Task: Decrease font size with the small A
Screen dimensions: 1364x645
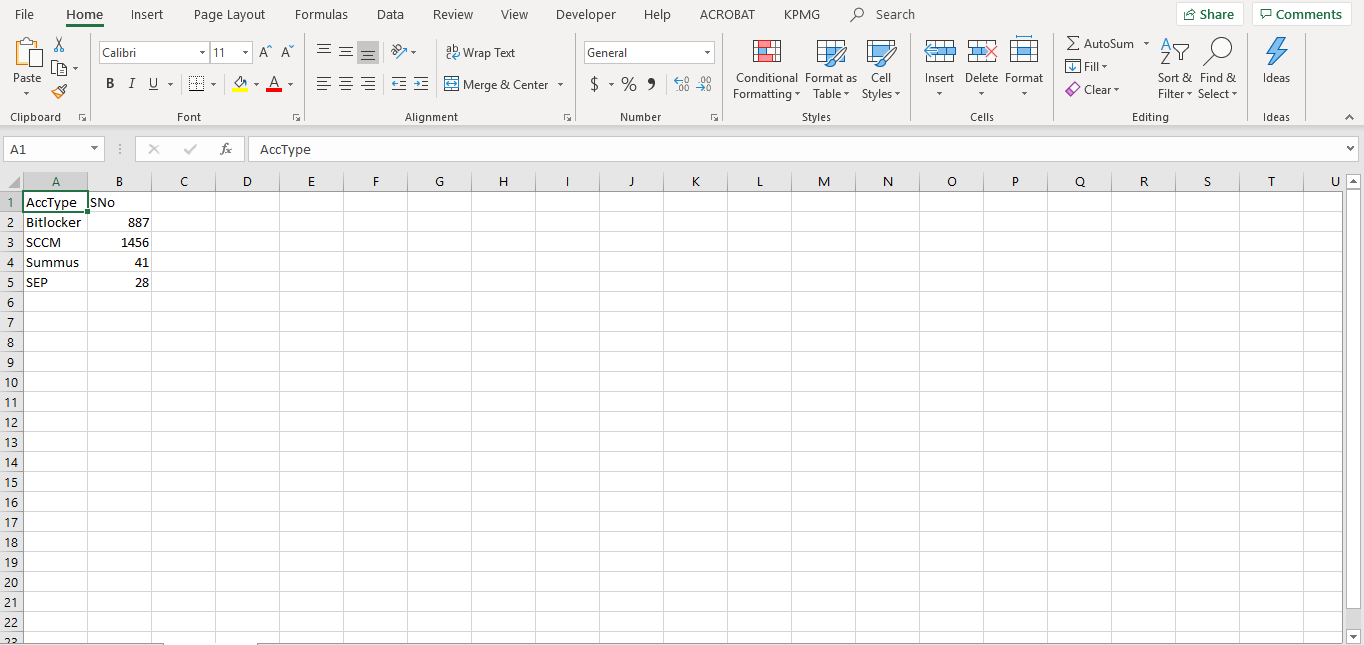Action: (287, 52)
